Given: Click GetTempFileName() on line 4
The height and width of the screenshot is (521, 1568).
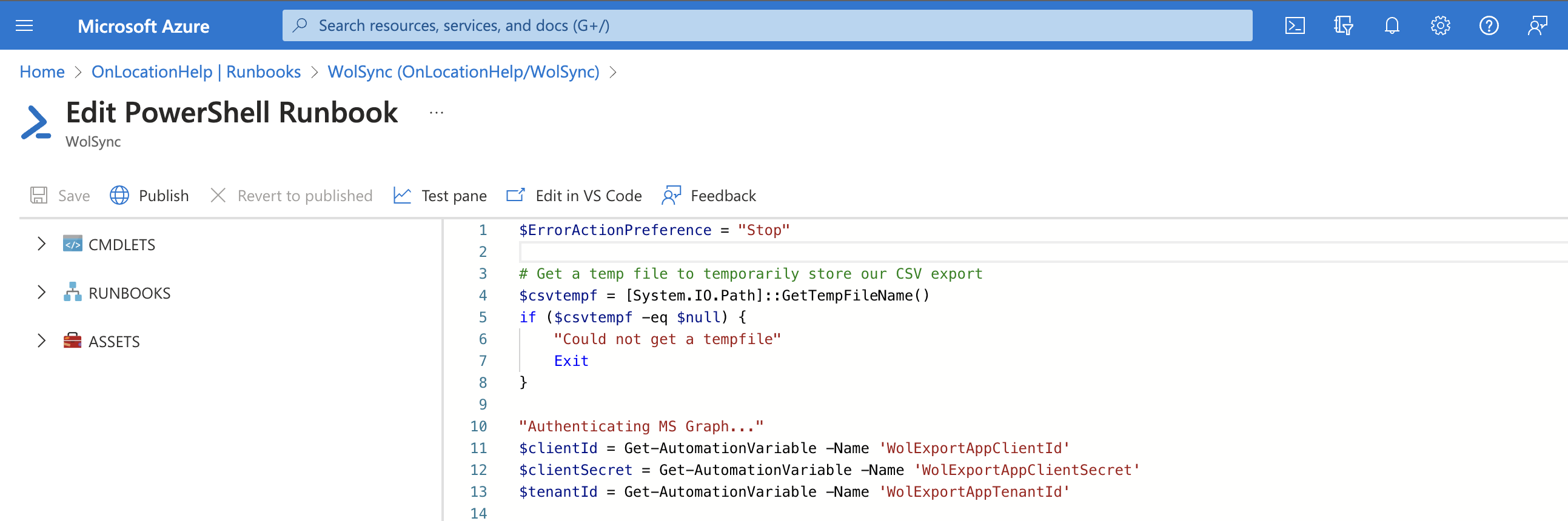Looking at the screenshot, I should click(x=855, y=296).
